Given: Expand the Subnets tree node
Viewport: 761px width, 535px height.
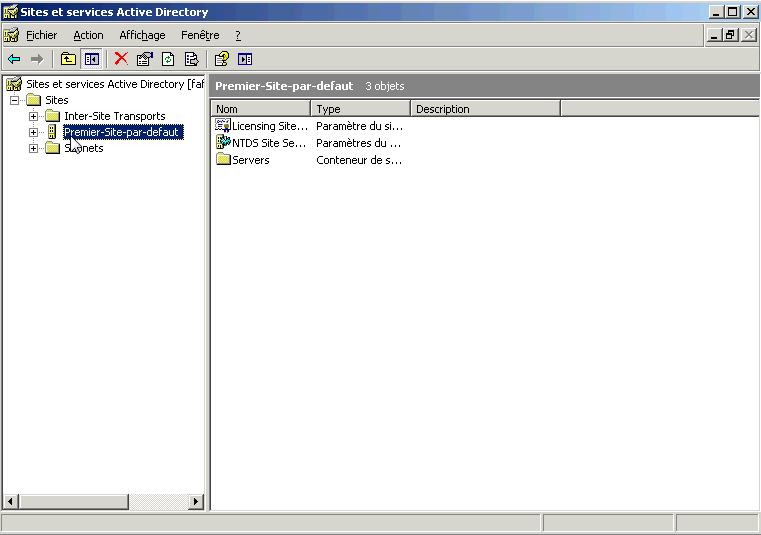Looking at the screenshot, I should point(33,149).
